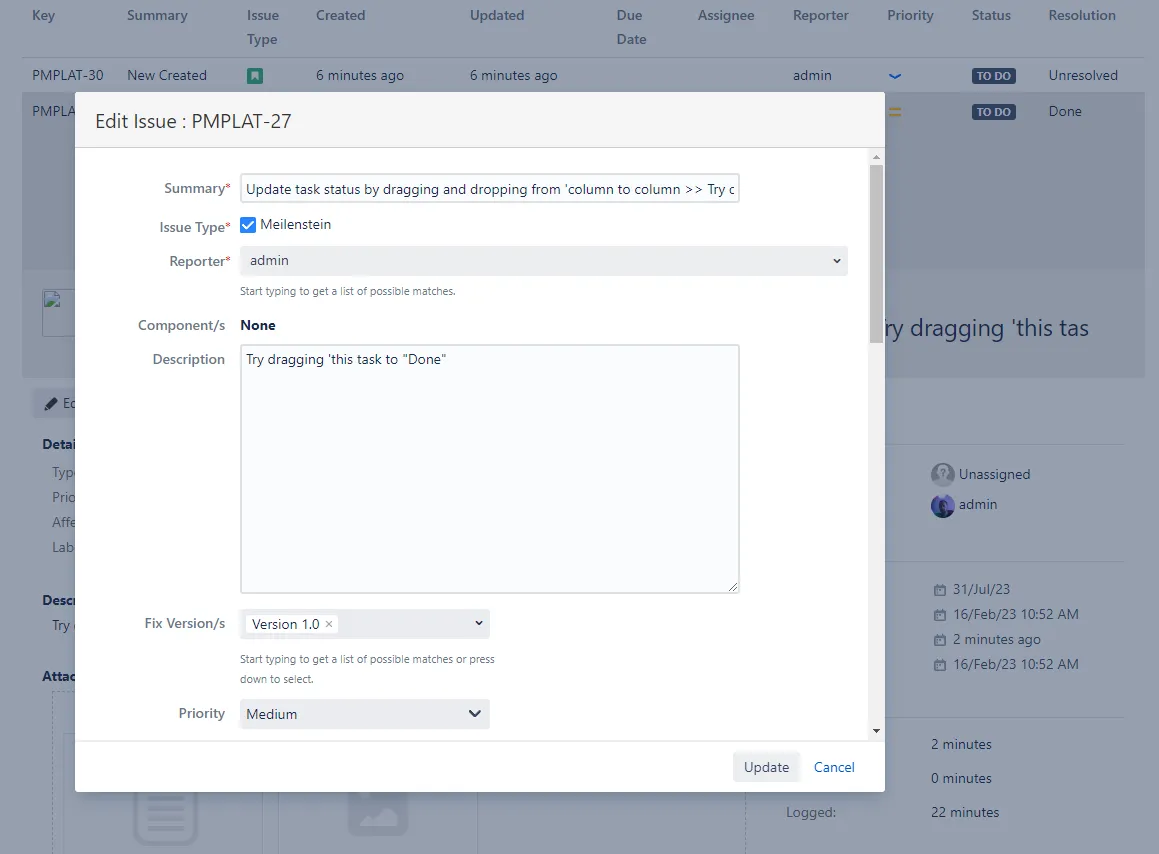The image size is (1159, 854).
Task: Click the Unassigned avatar icon
Action: tap(942, 474)
